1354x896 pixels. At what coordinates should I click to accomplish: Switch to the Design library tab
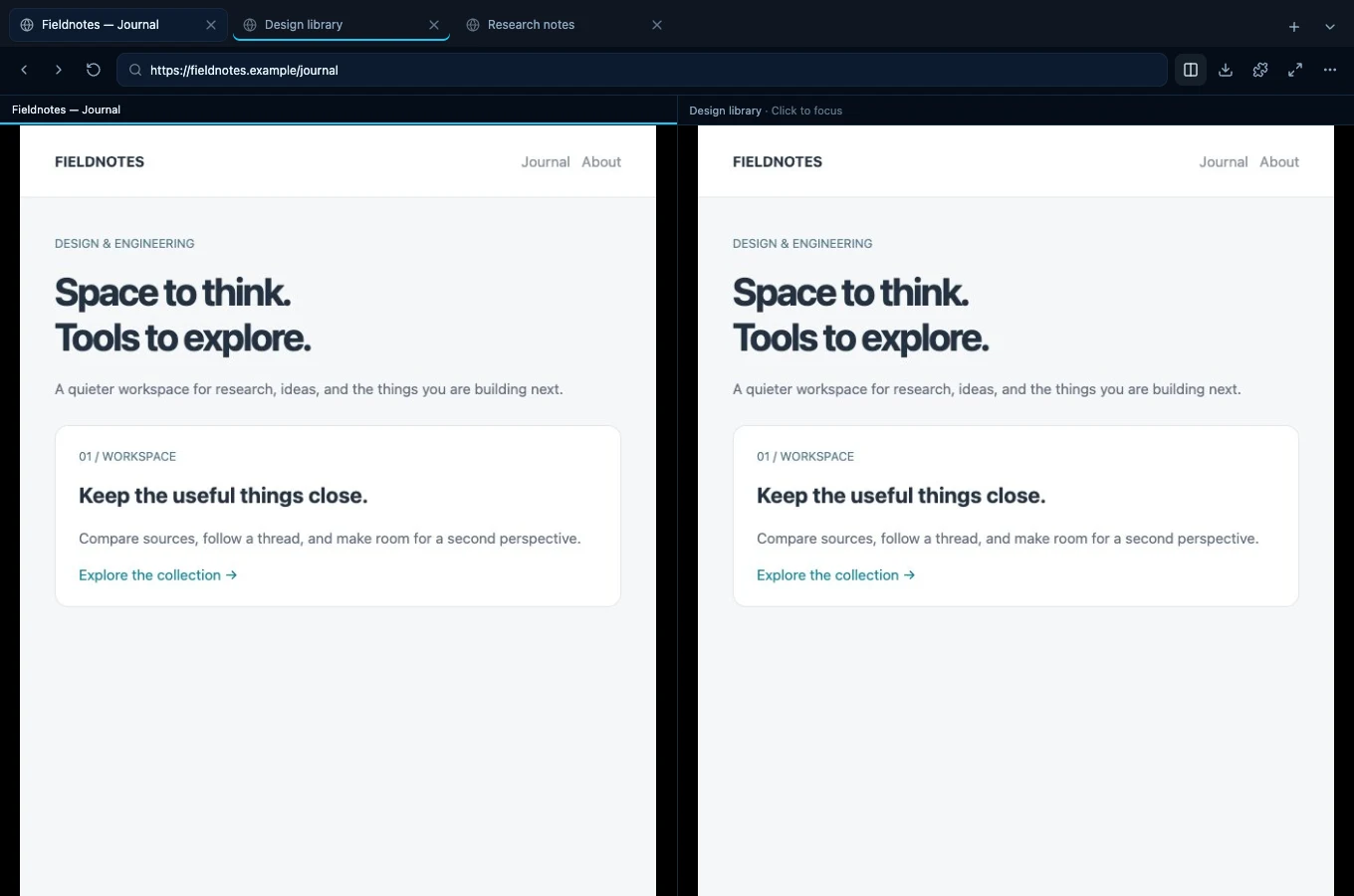click(x=340, y=25)
